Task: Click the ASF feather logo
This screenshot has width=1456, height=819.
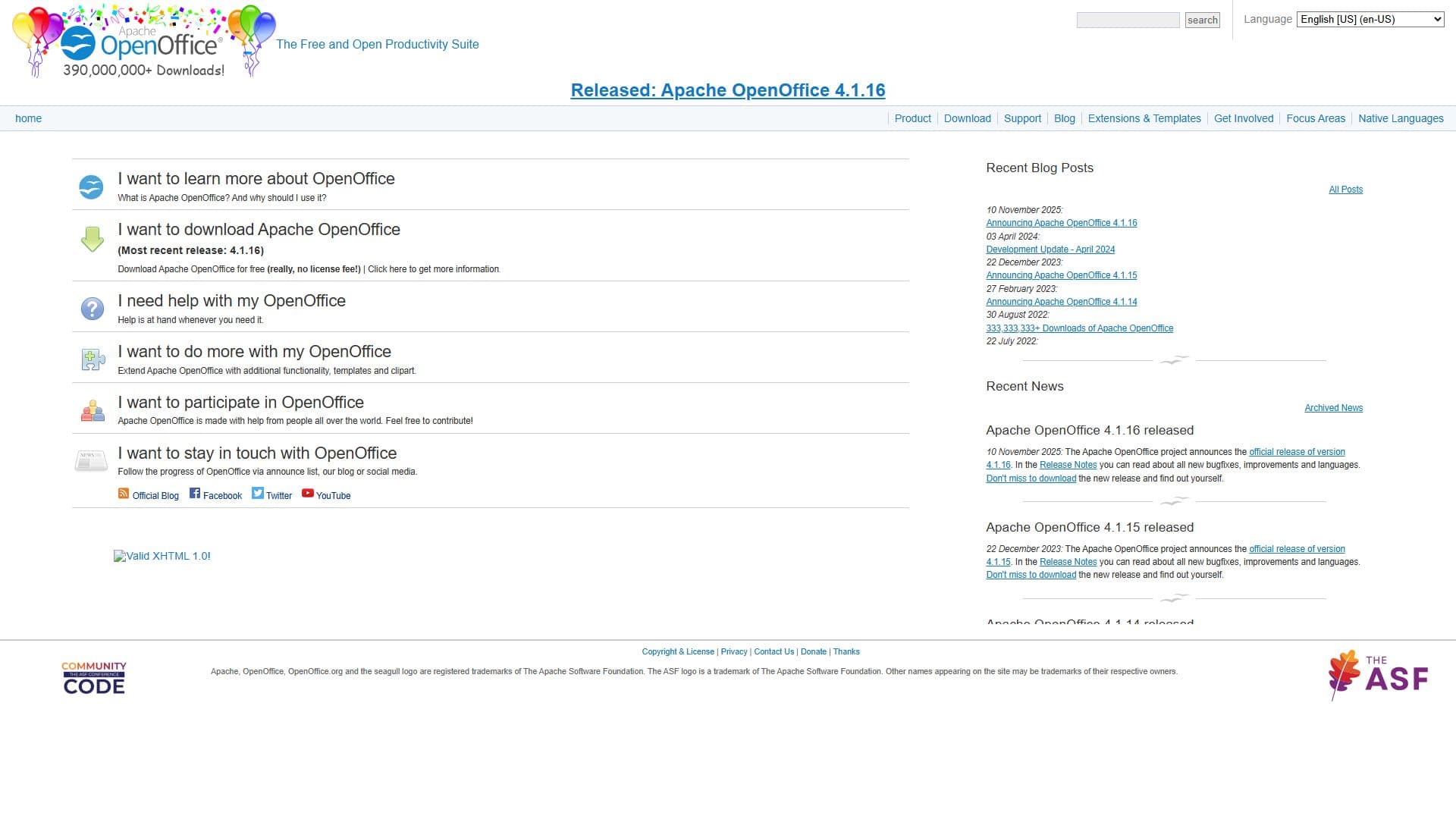Action: (x=1378, y=675)
